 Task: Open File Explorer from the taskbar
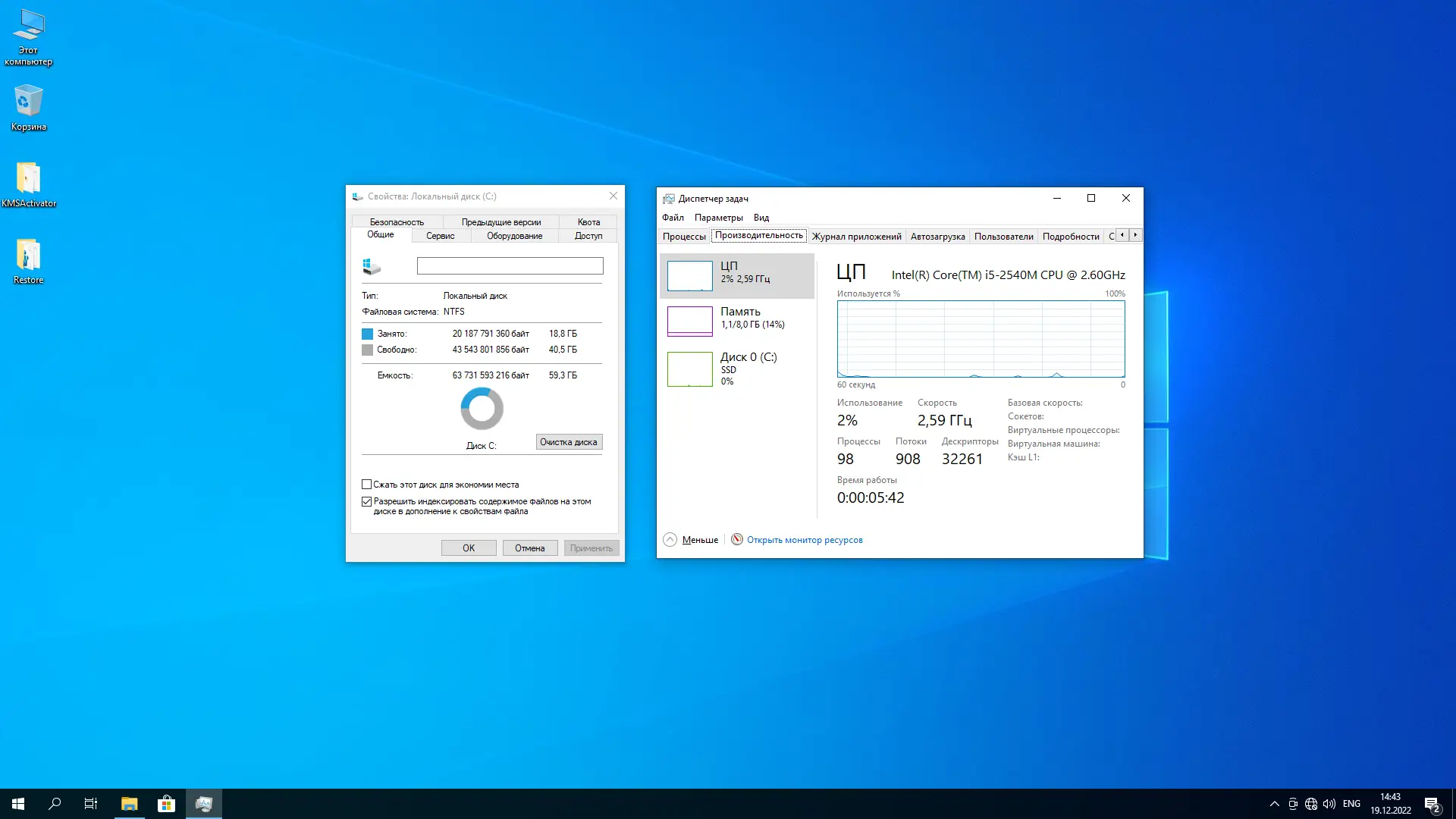[x=128, y=803]
